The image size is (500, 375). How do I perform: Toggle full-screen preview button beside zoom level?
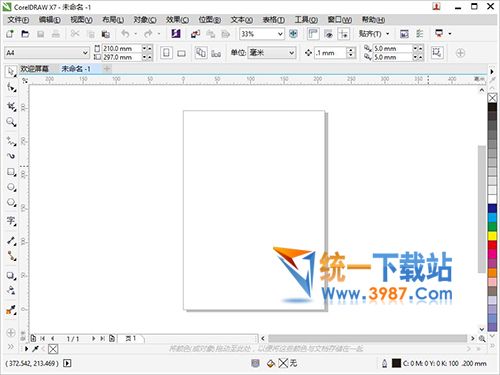293,34
